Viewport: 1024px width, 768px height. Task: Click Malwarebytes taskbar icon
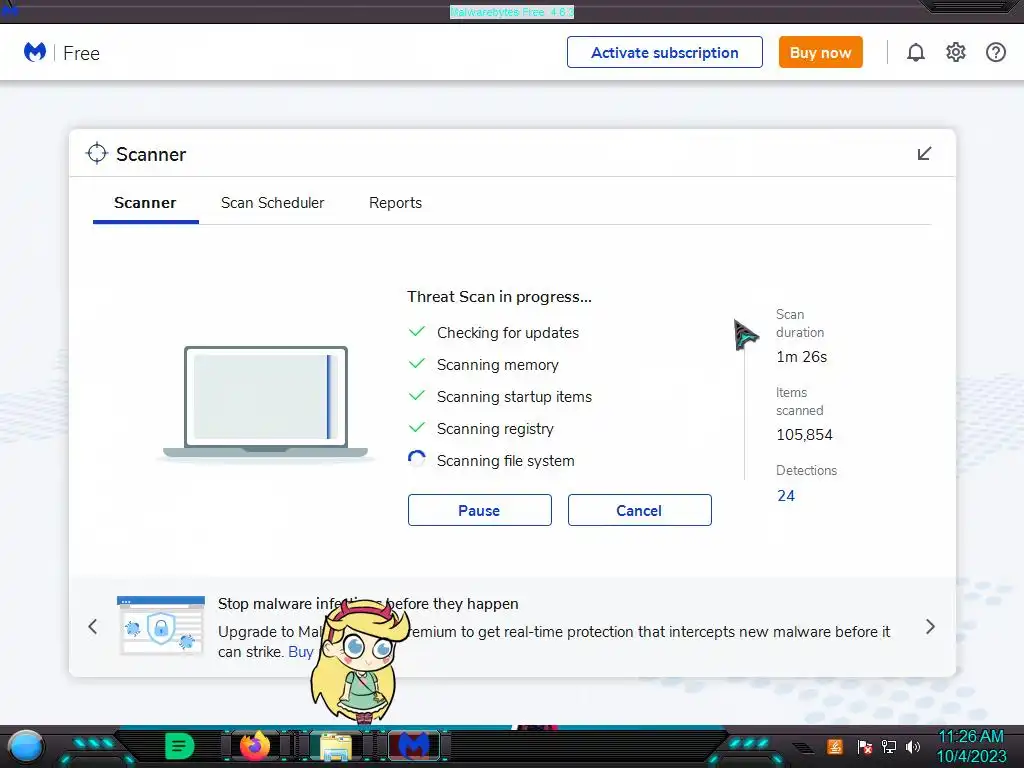414,746
